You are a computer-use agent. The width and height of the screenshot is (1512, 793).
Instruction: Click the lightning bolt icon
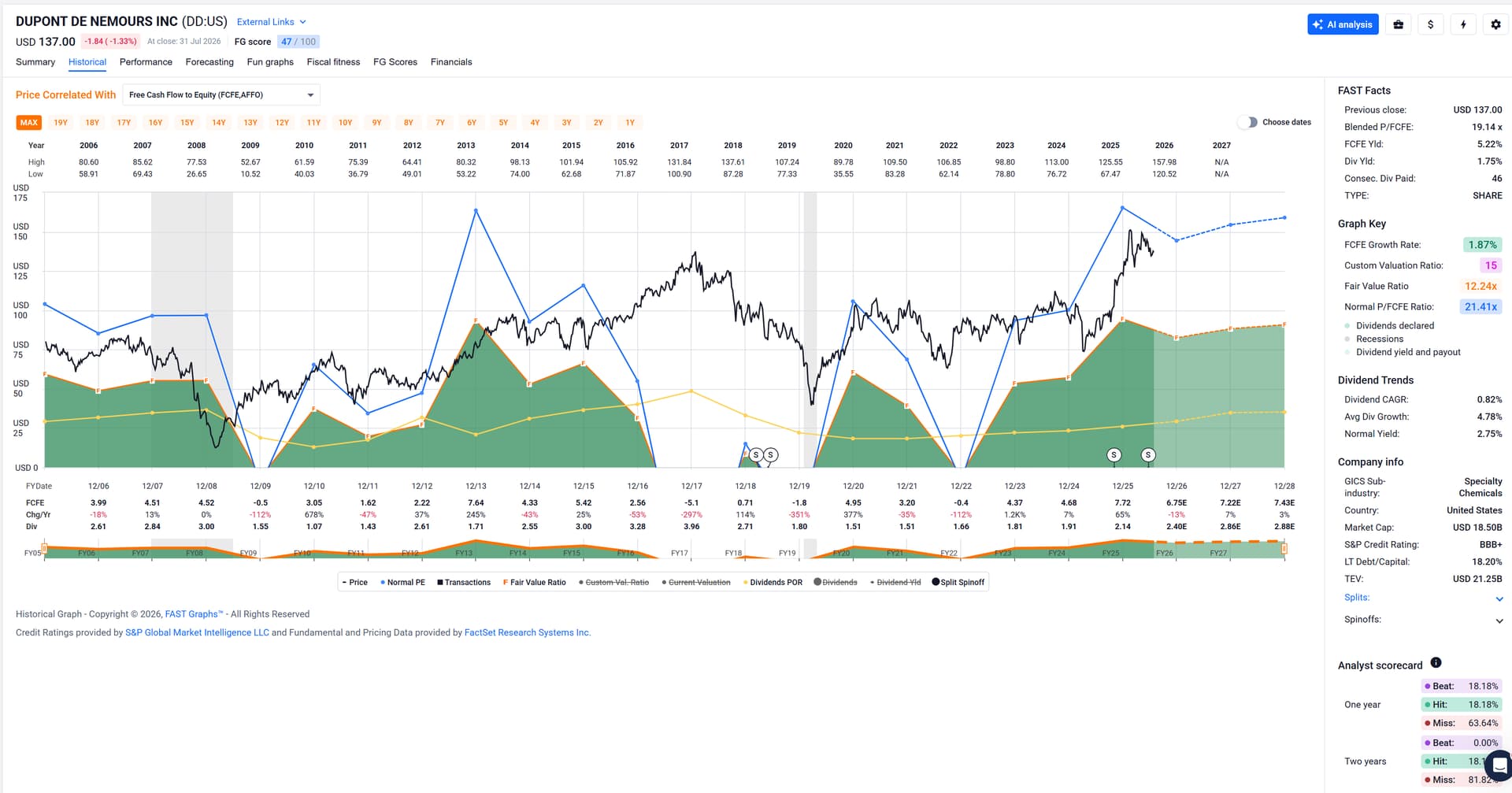coord(1463,24)
